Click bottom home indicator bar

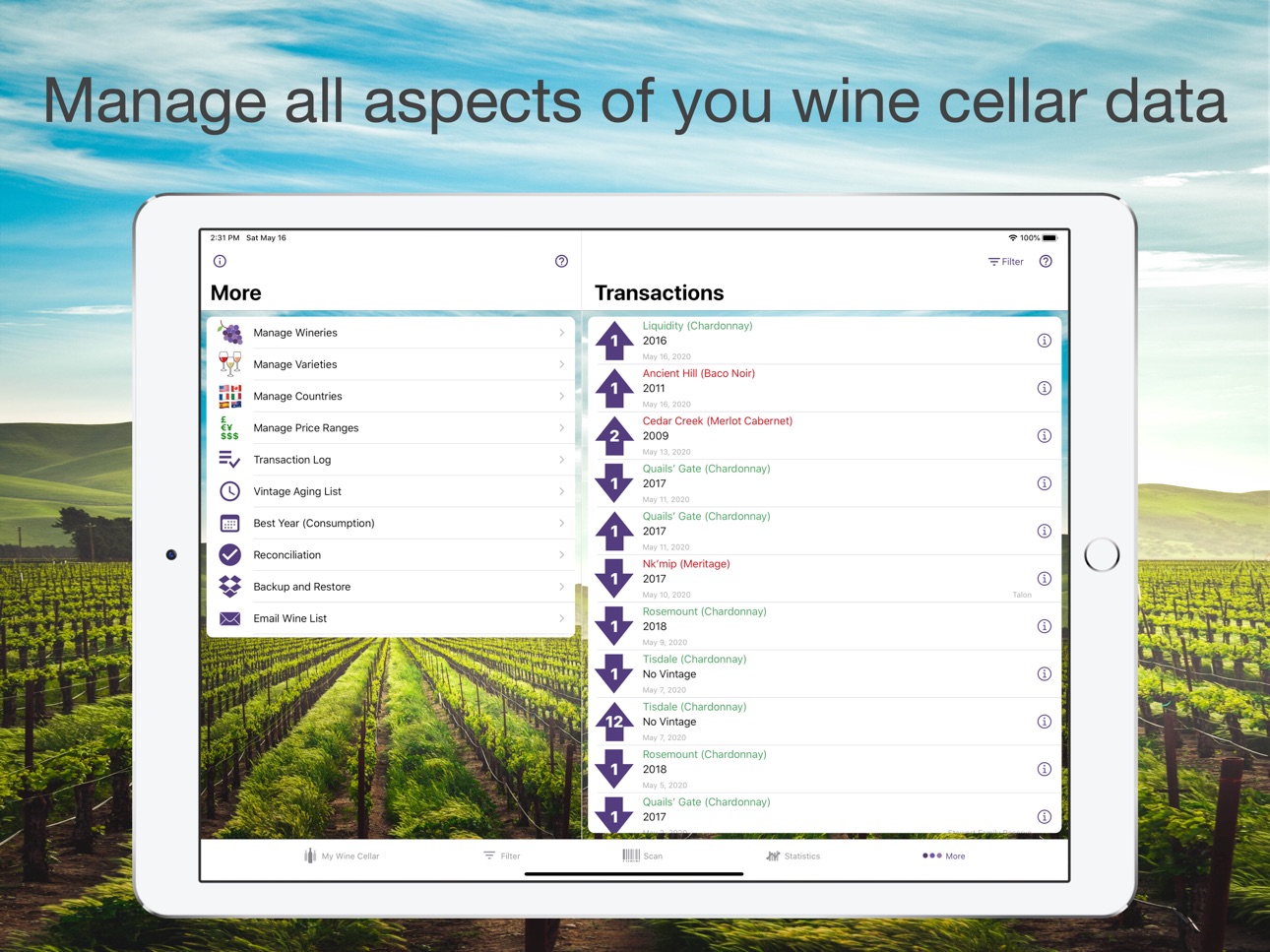tap(634, 873)
